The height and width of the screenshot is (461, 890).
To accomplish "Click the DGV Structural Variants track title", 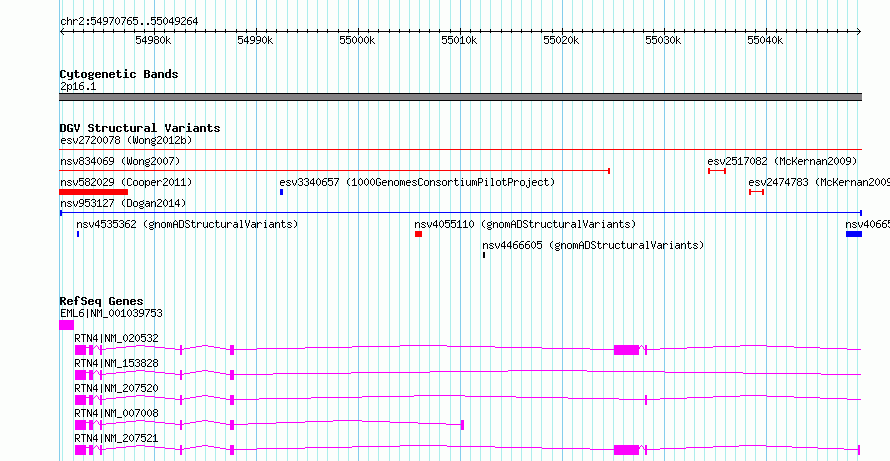I will point(140,128).
